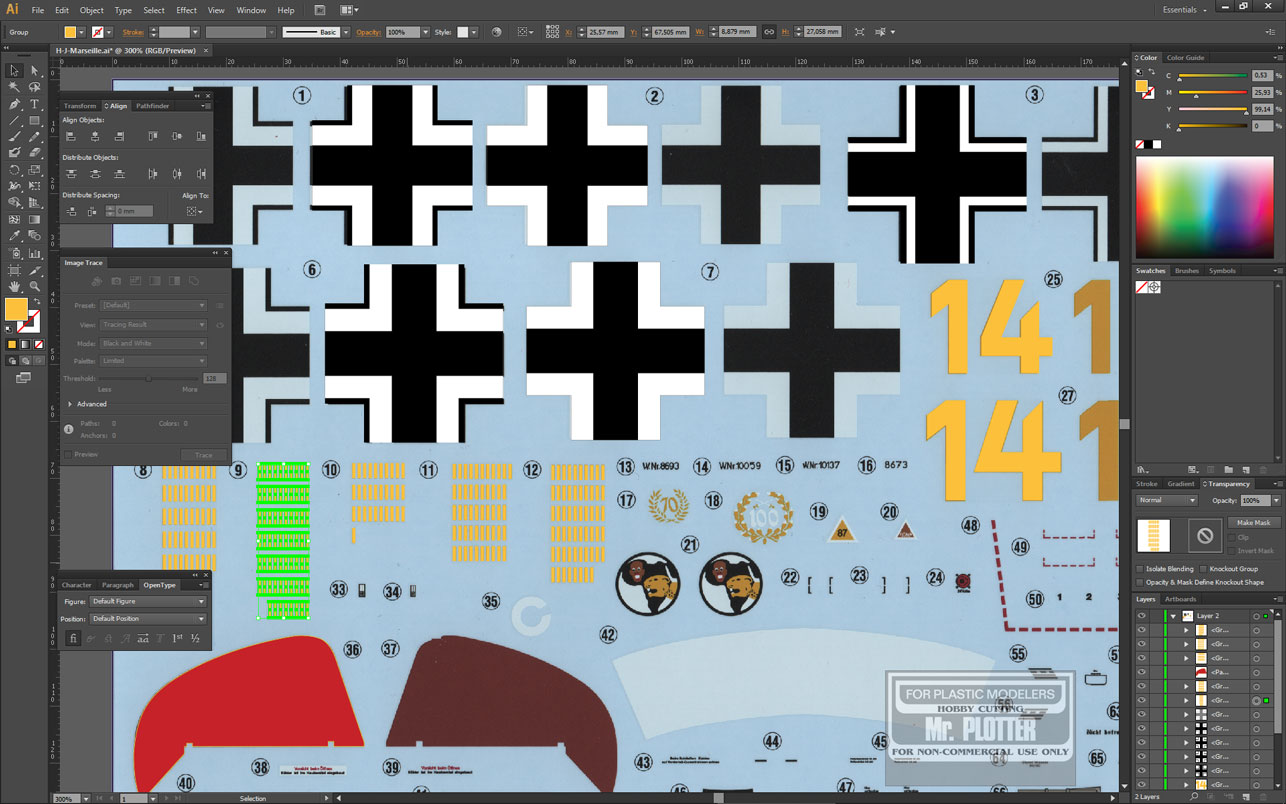Toggle visibility of the <Pa...> path sublayer
1286x804 pixels.
pos(1141,672)
